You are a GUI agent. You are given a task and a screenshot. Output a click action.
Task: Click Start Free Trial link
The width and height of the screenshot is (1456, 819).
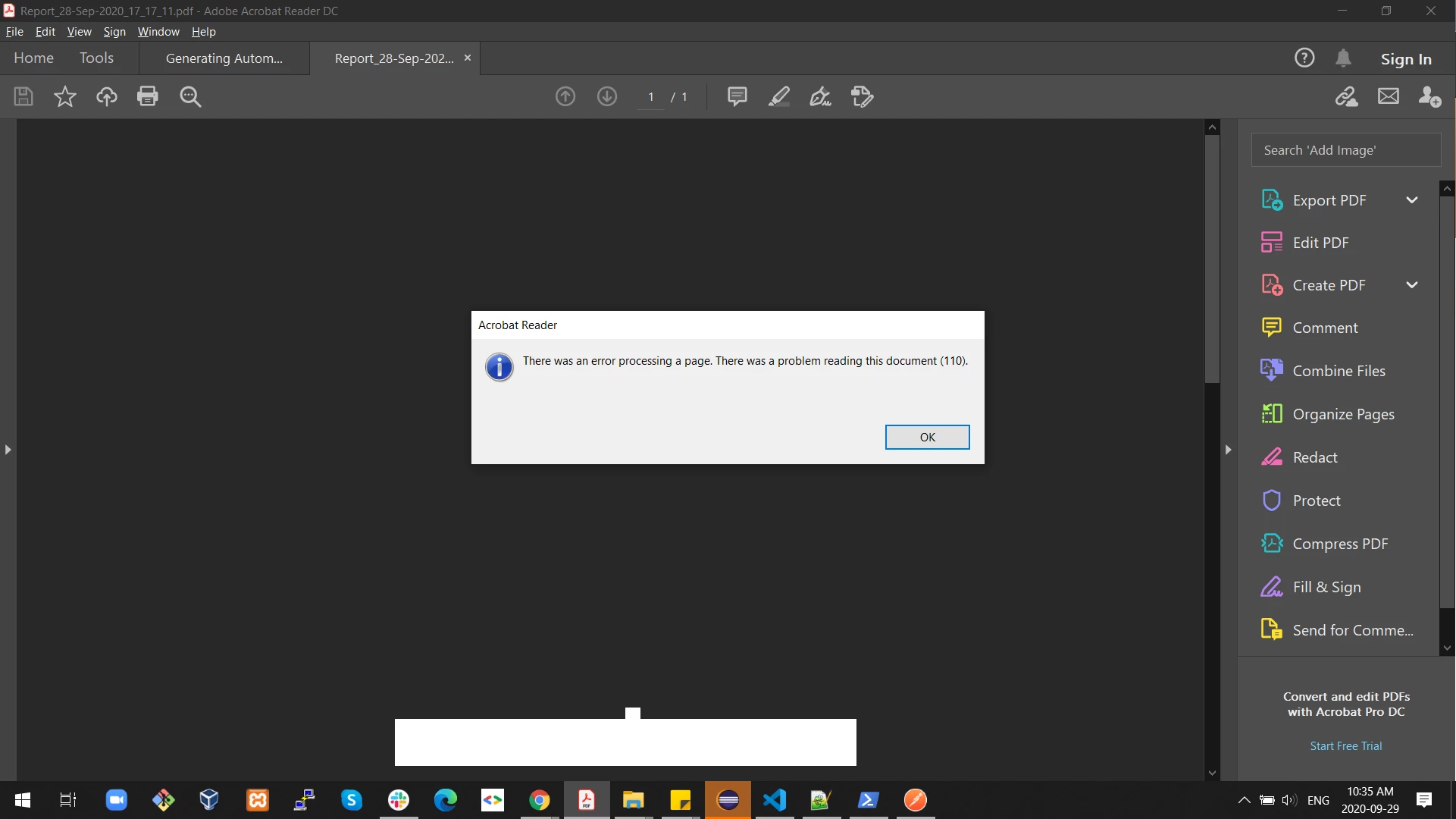(x=1345, y=745)
